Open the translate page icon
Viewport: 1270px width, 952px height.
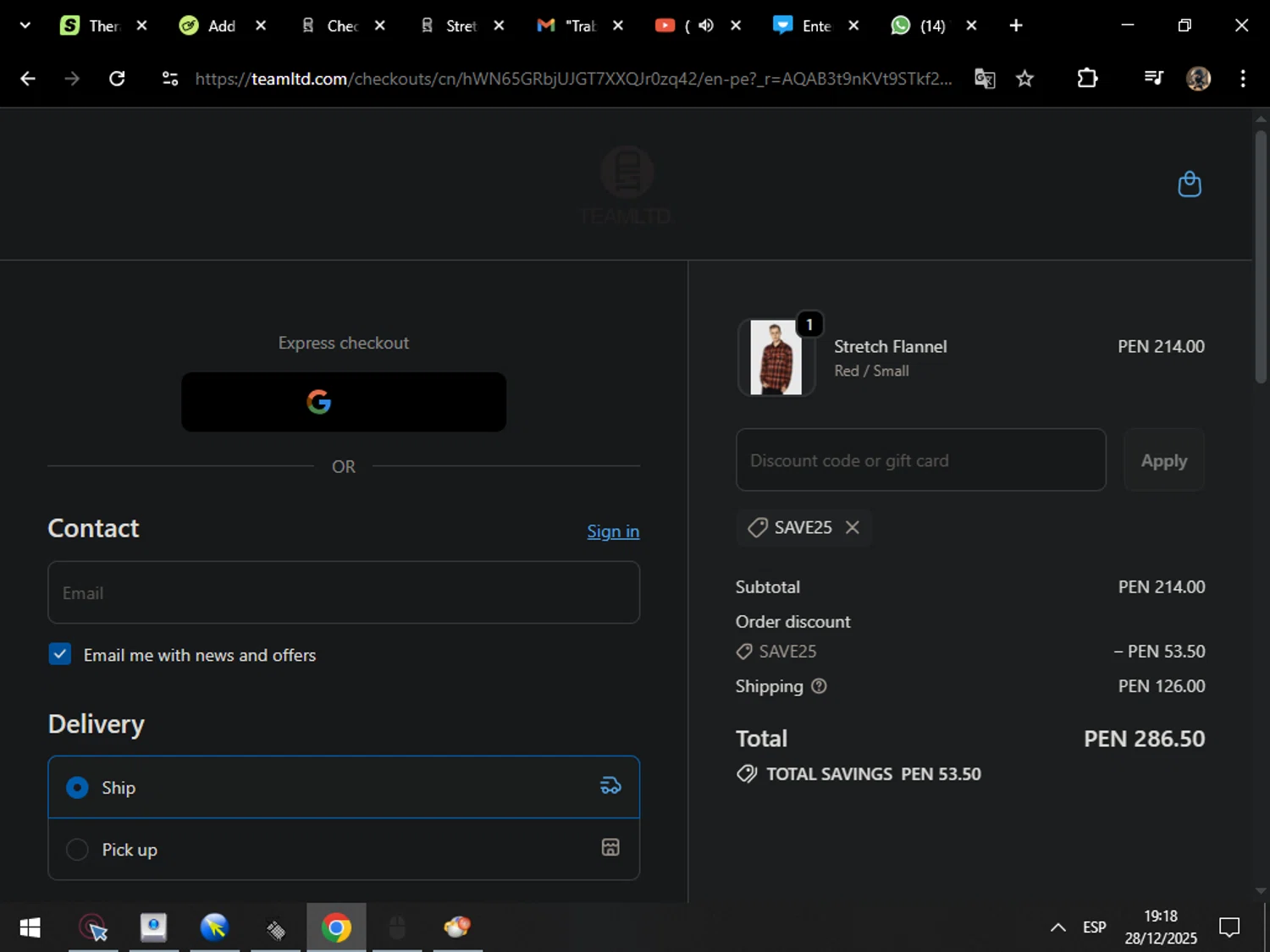pos(985,79)
